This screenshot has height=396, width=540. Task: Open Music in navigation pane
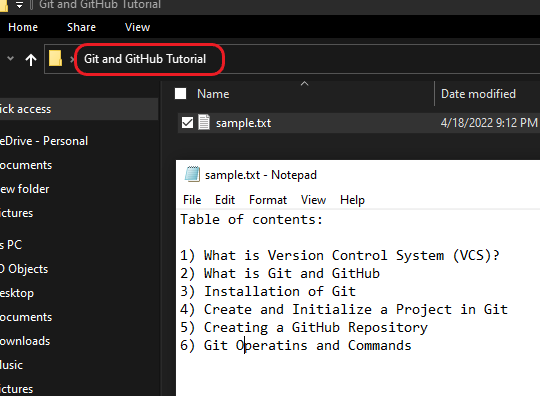pos(11,365)
